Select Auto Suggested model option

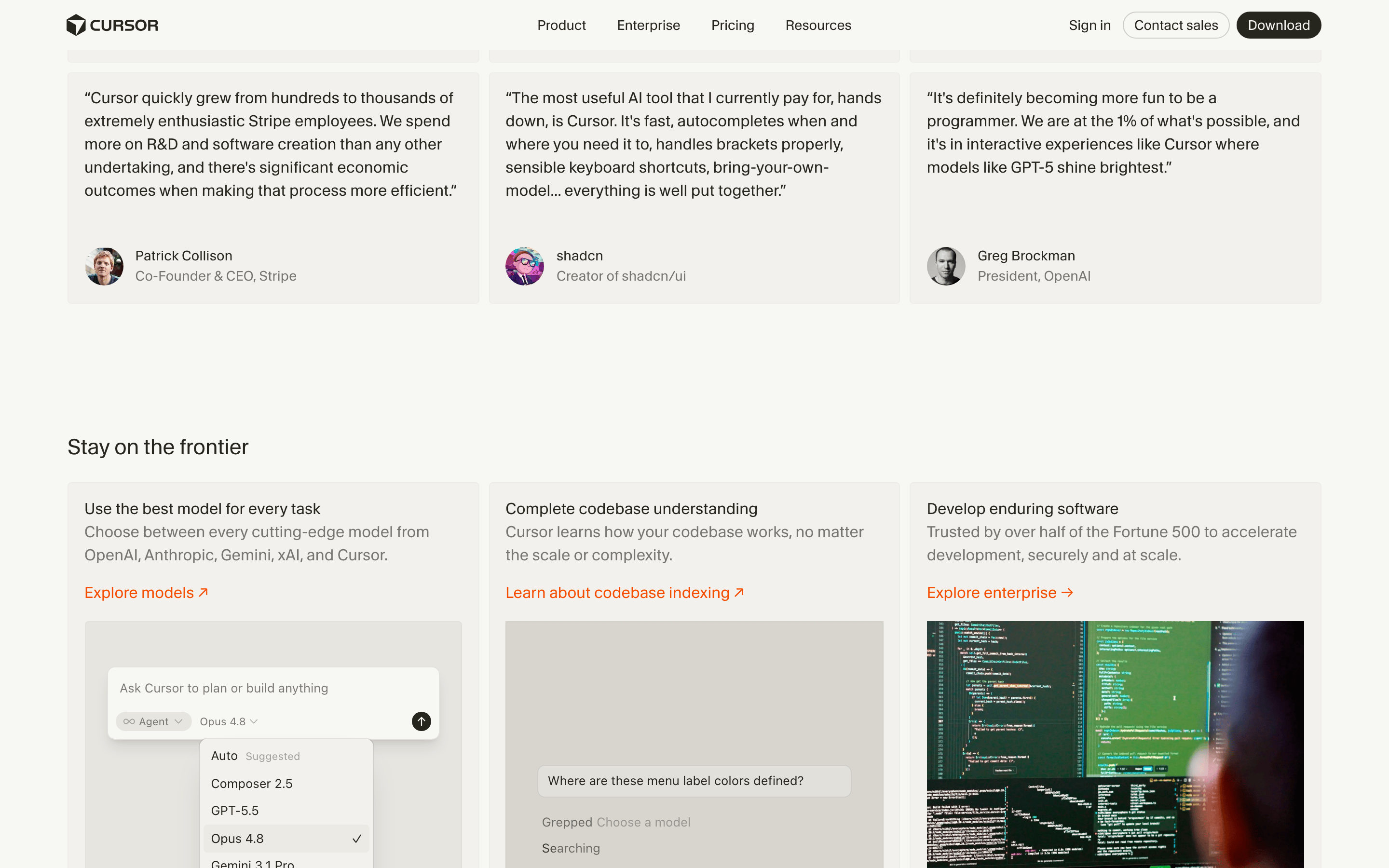pos(286,756)
